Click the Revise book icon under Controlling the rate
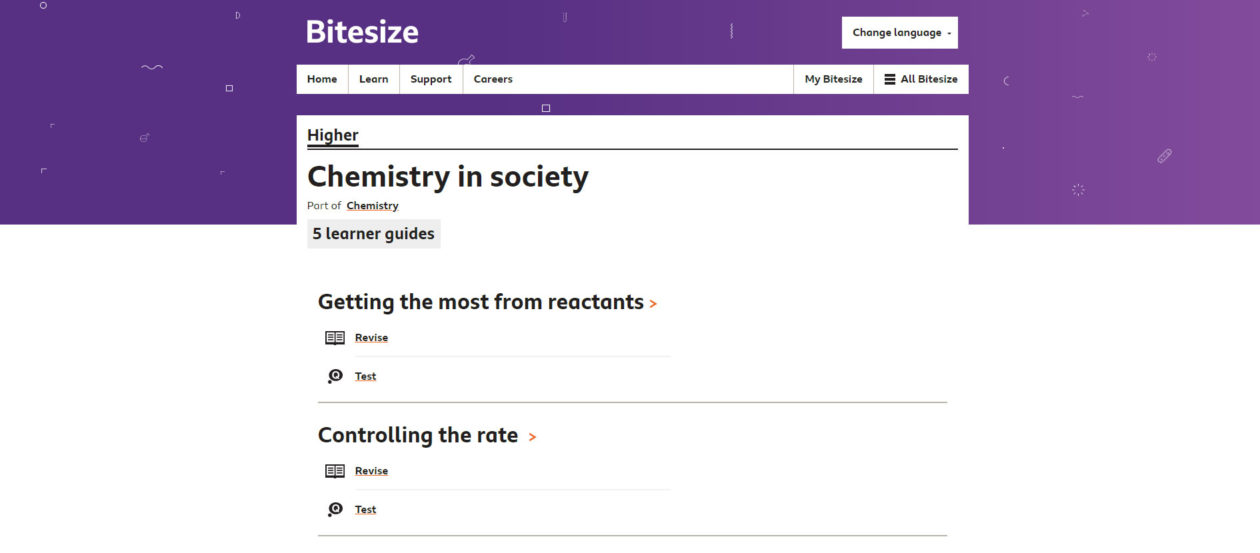 335,471
